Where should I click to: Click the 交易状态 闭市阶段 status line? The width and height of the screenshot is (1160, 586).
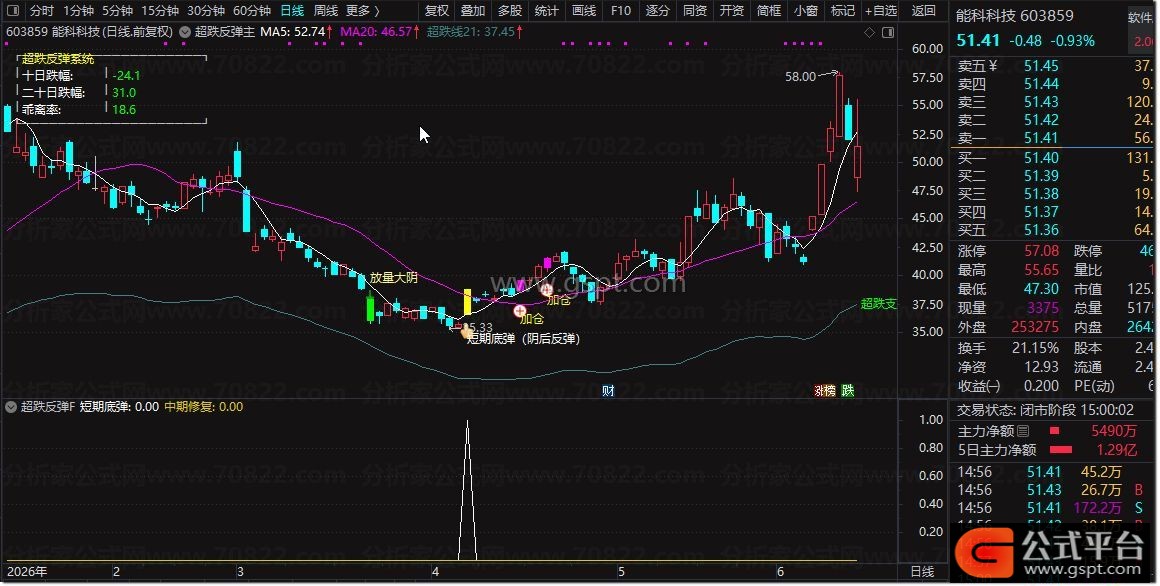coord(1045,409)
